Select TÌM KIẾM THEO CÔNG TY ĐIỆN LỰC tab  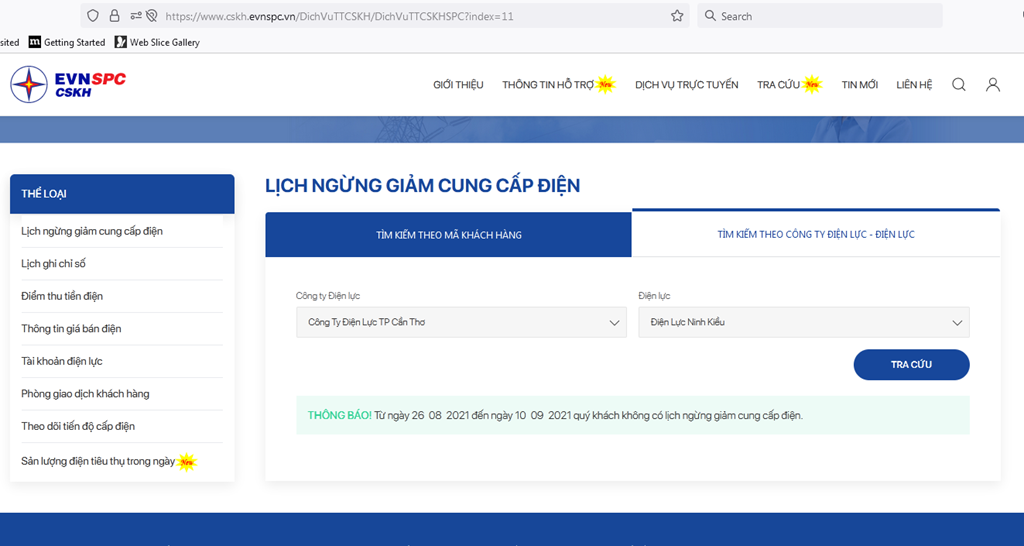815,235
